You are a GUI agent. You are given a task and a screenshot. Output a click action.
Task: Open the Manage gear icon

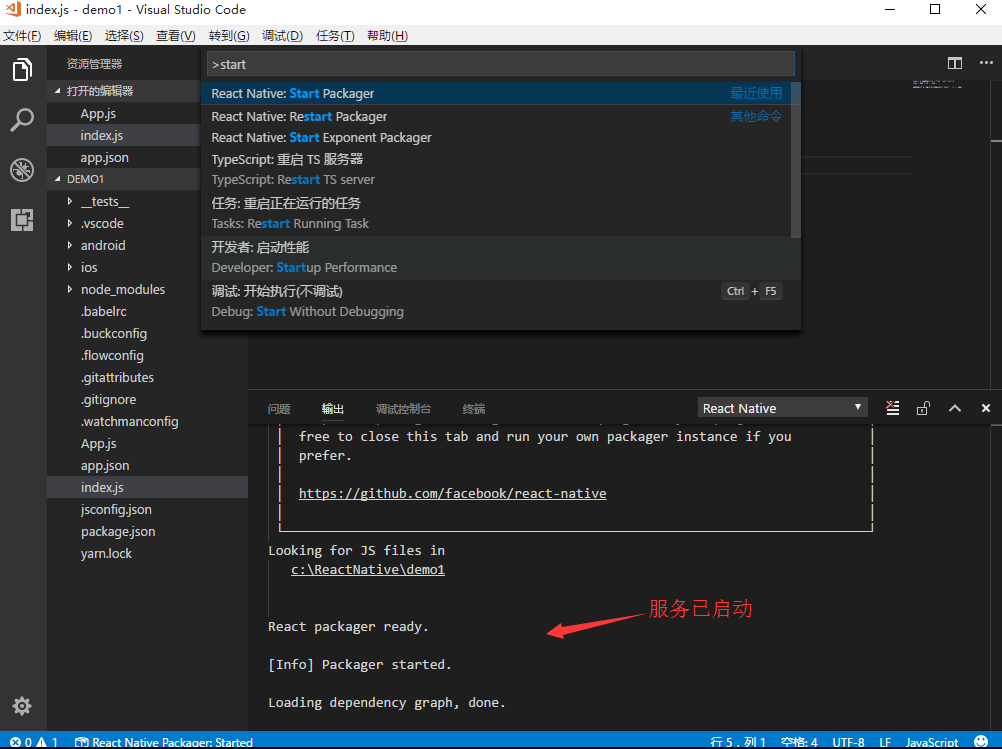pos(22,706)
